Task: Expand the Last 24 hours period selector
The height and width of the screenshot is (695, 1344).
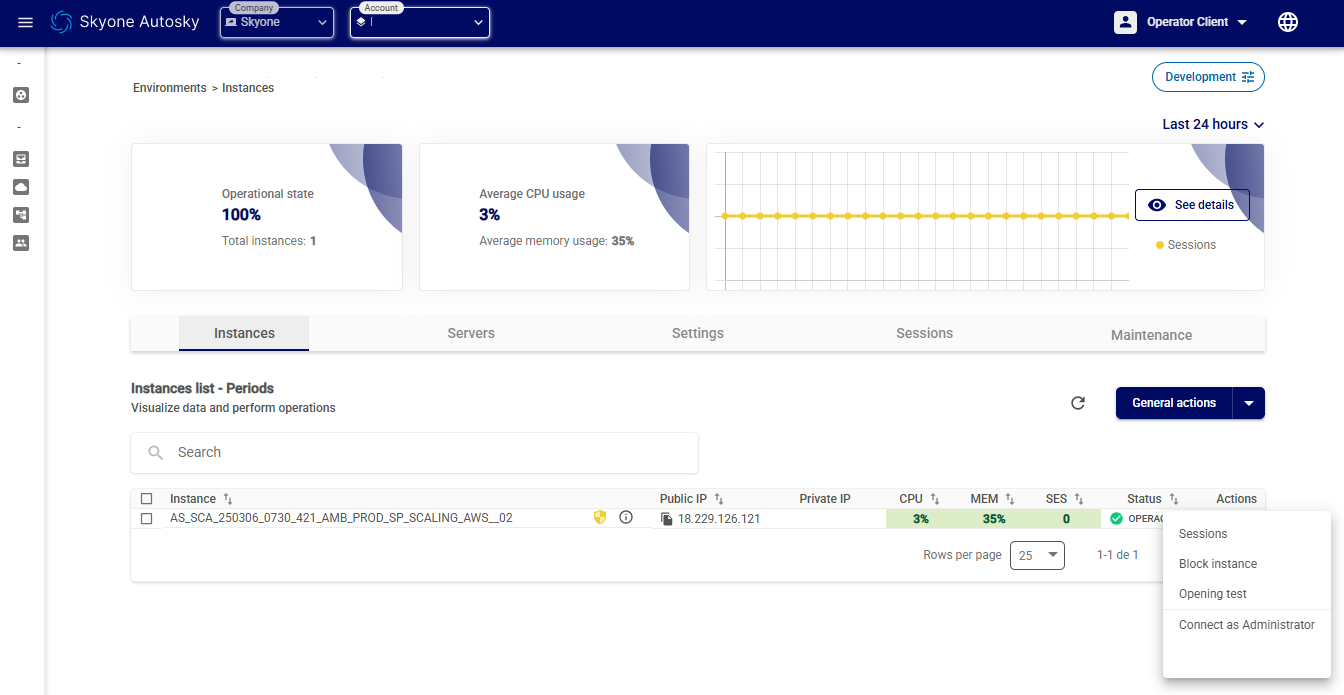Action: (1213, 125)
